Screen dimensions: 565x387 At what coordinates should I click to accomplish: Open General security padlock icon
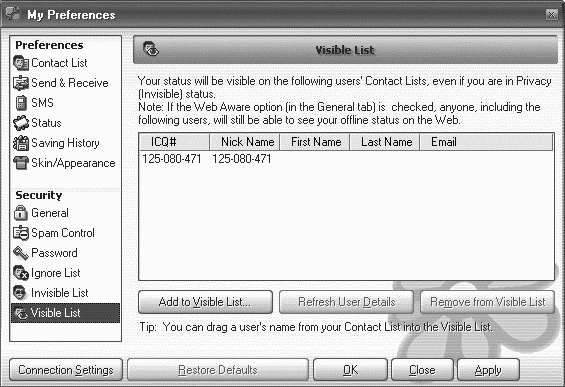coord(21,213)
